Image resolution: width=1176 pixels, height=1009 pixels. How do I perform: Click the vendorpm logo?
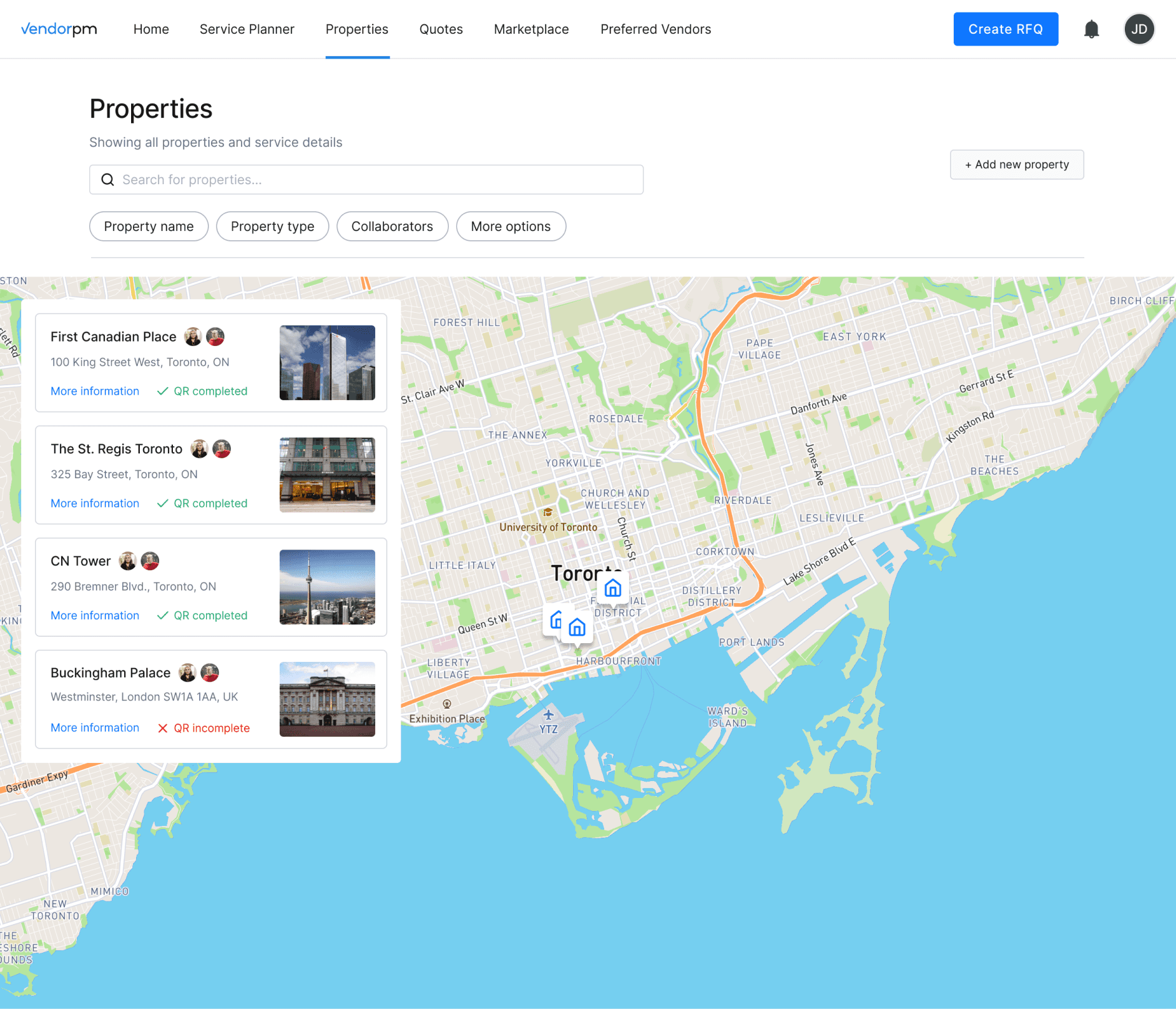pos(59,29)
